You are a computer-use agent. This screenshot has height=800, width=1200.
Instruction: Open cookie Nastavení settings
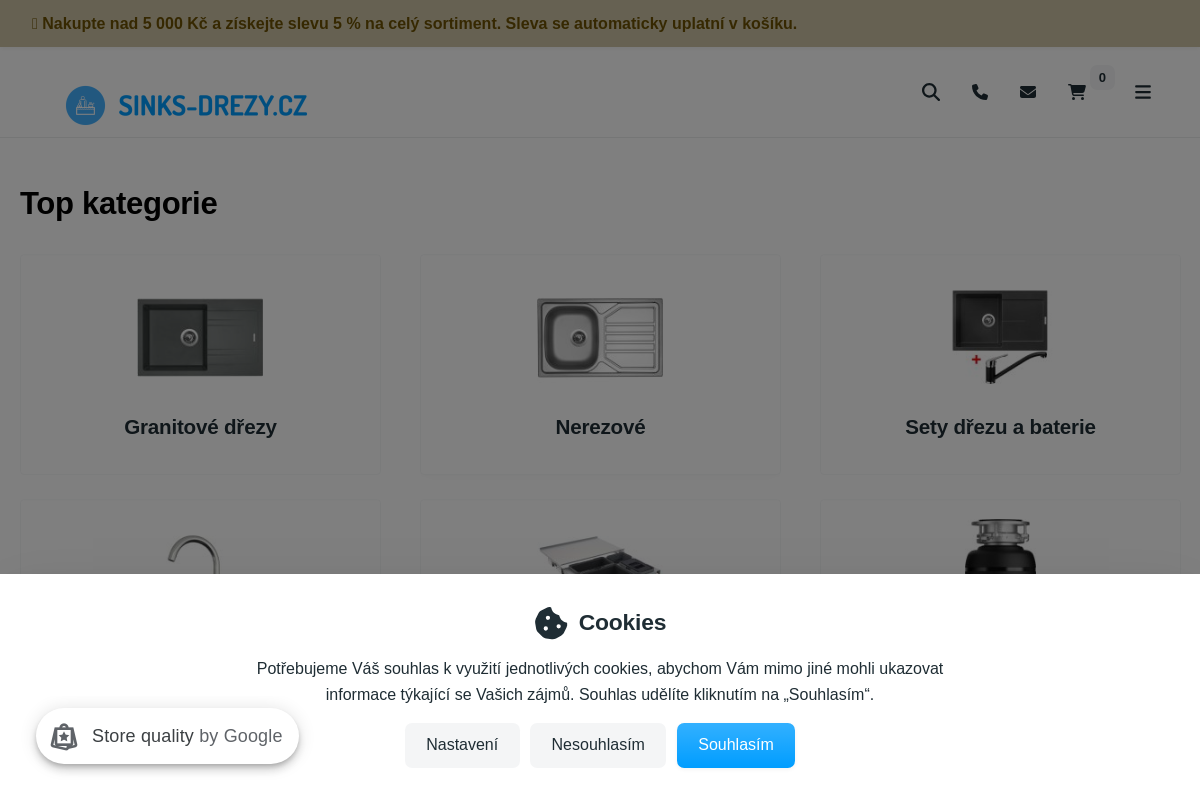pos(462,745)
